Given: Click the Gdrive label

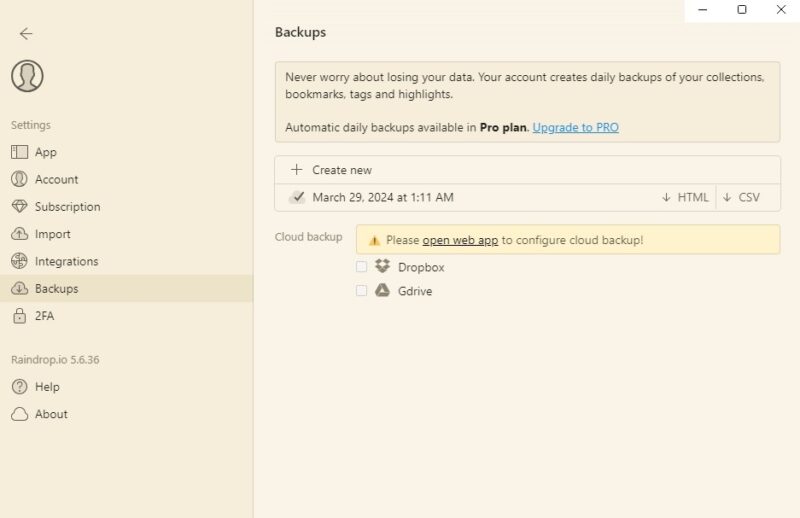Looking at the screenshot, I should [415, 291].
